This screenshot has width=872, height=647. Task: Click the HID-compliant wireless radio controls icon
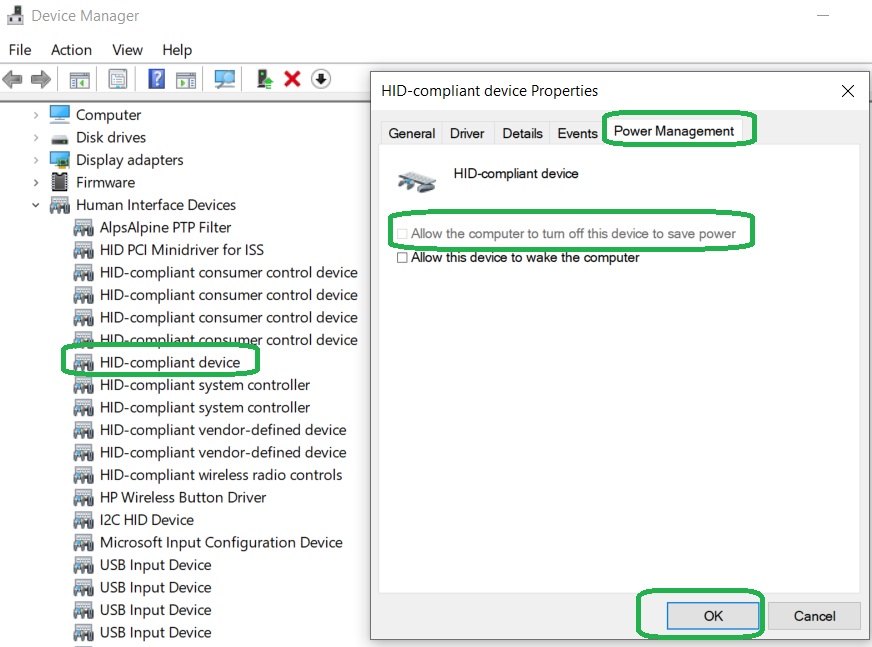point(83,475)
